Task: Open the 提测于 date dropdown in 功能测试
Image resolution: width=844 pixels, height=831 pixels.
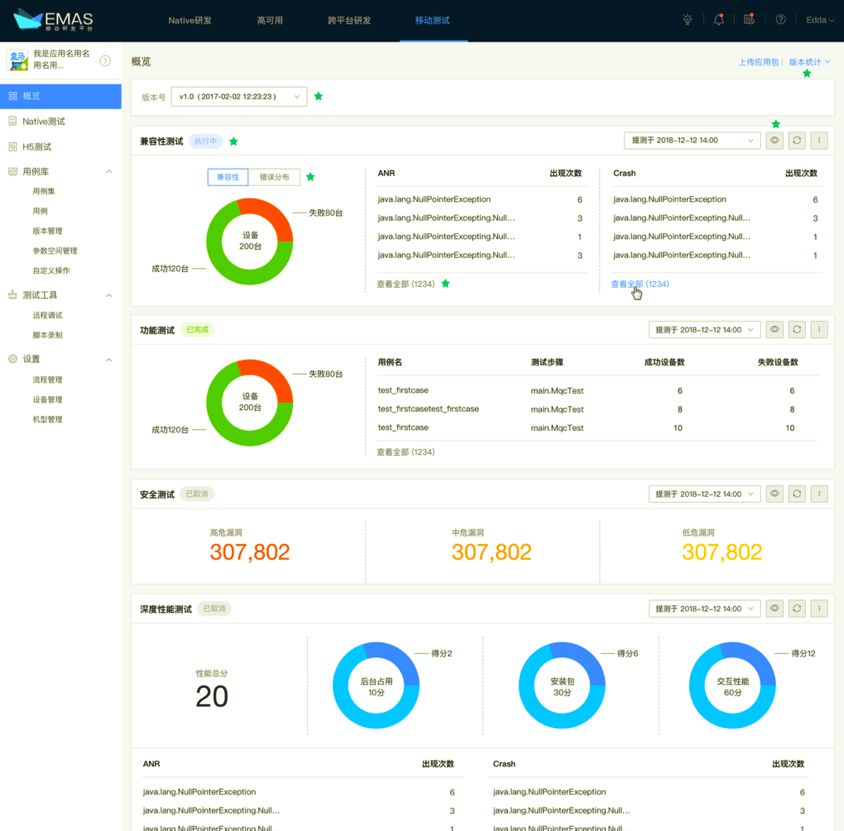Action: tap(704, 329)
